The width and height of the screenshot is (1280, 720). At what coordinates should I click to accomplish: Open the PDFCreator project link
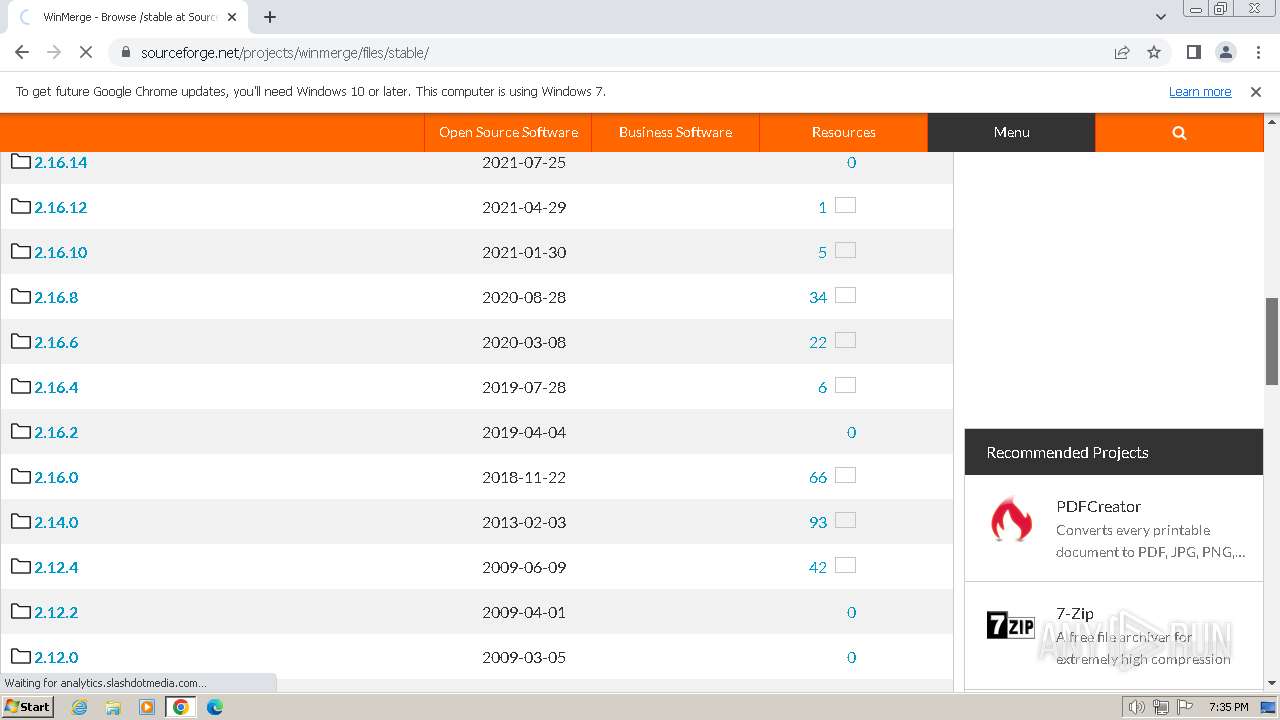pyautogui.click(x=1098, y=506)
